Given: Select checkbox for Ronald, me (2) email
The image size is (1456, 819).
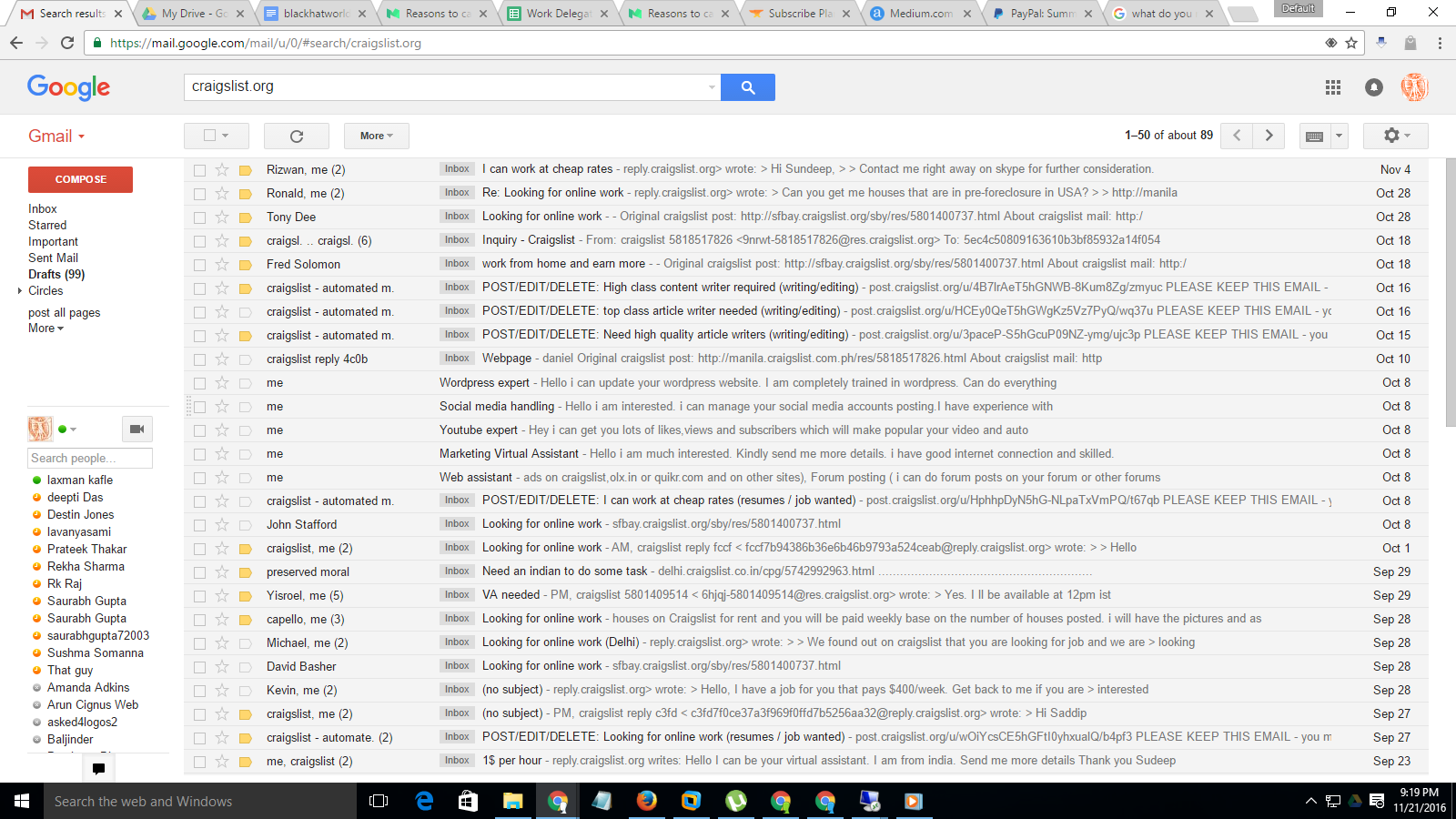Looking at the screenshot, I should pos(199,194).
